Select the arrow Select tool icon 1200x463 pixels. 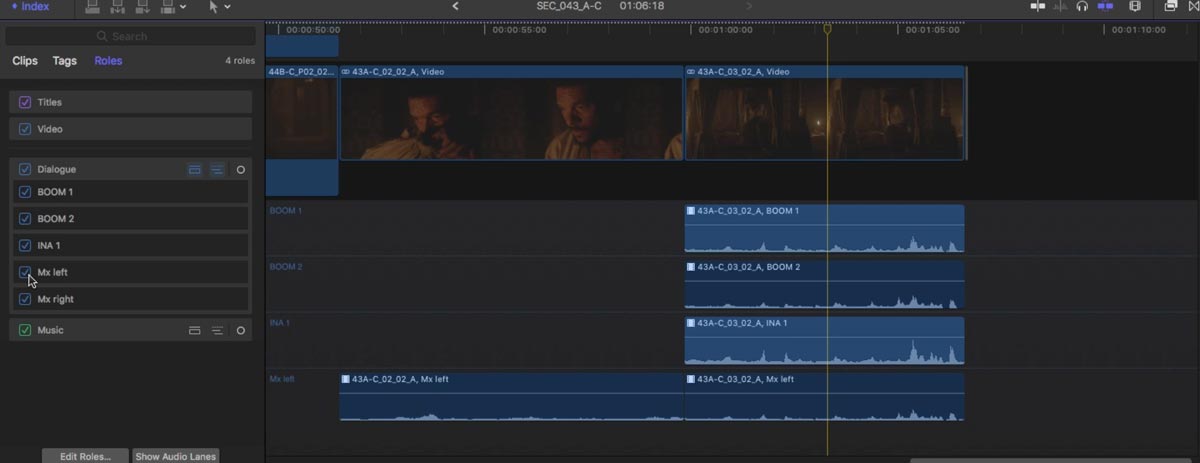pos(213,6)
